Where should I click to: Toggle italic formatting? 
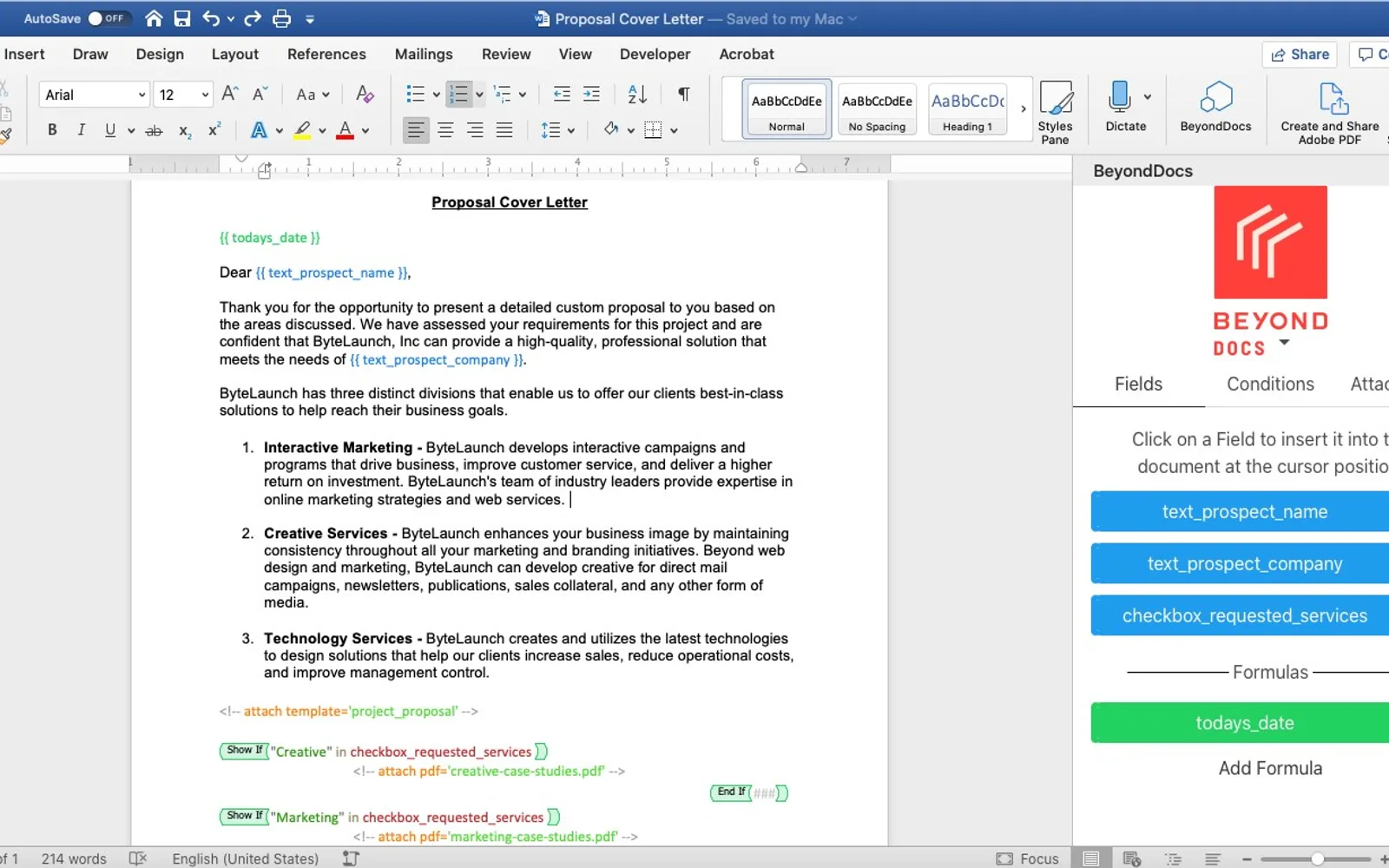click(82, 129)
